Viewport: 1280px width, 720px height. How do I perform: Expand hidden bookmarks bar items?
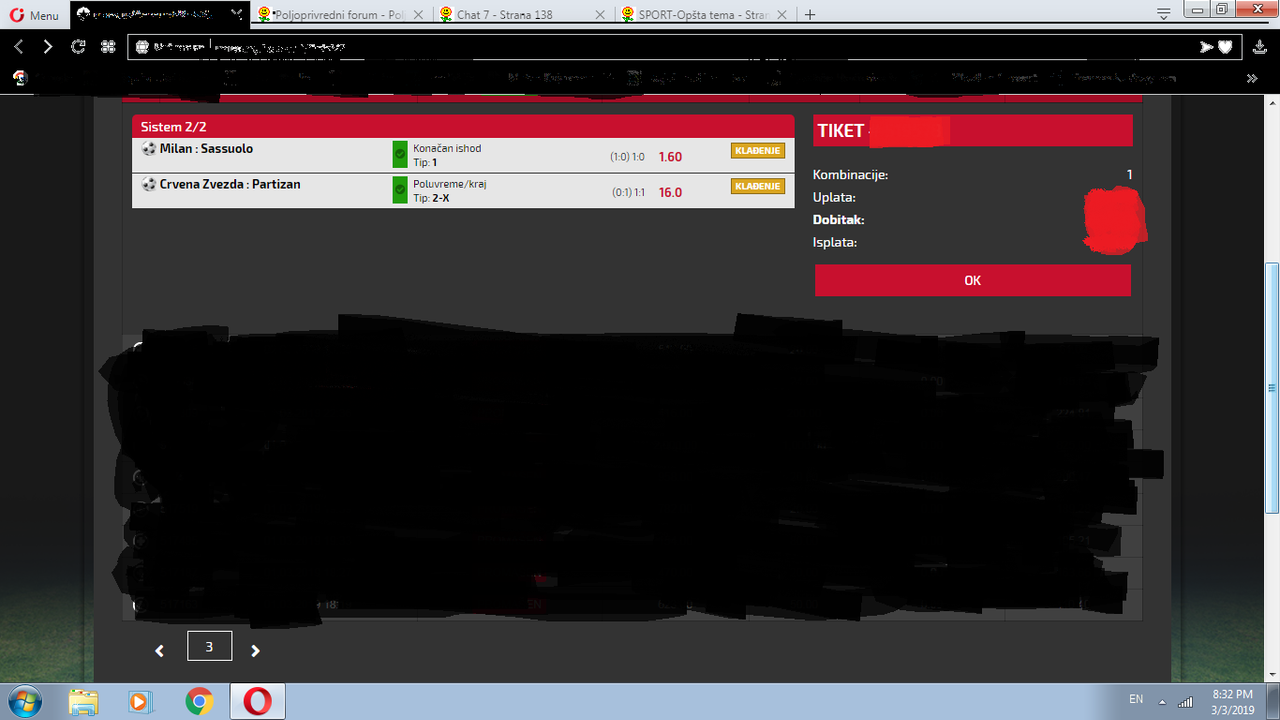[1252, 78]
